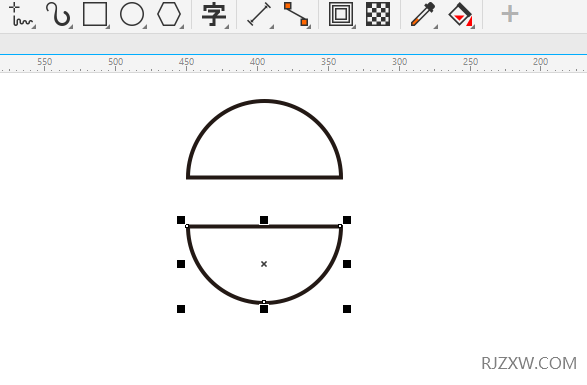587x385 pixels.
Task: Click the plus to customize toolbox
Action: (x=510, y=14)
